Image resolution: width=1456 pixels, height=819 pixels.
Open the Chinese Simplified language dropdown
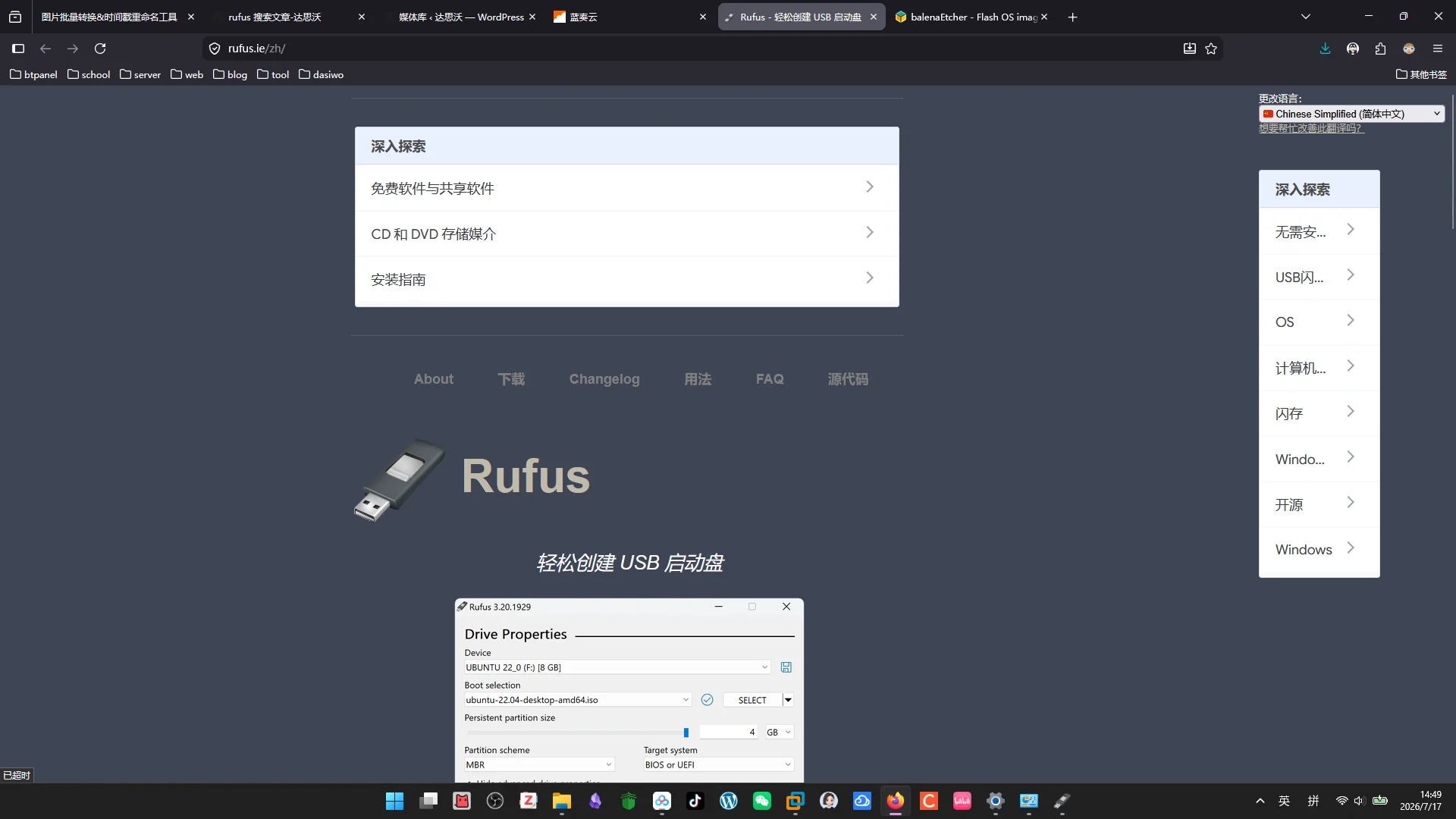coord(1351,114)
